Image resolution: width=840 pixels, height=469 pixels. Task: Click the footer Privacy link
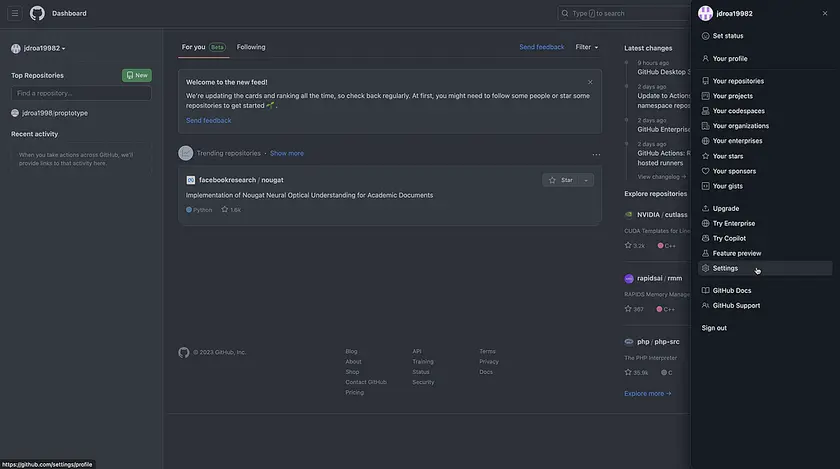point(489,362)
